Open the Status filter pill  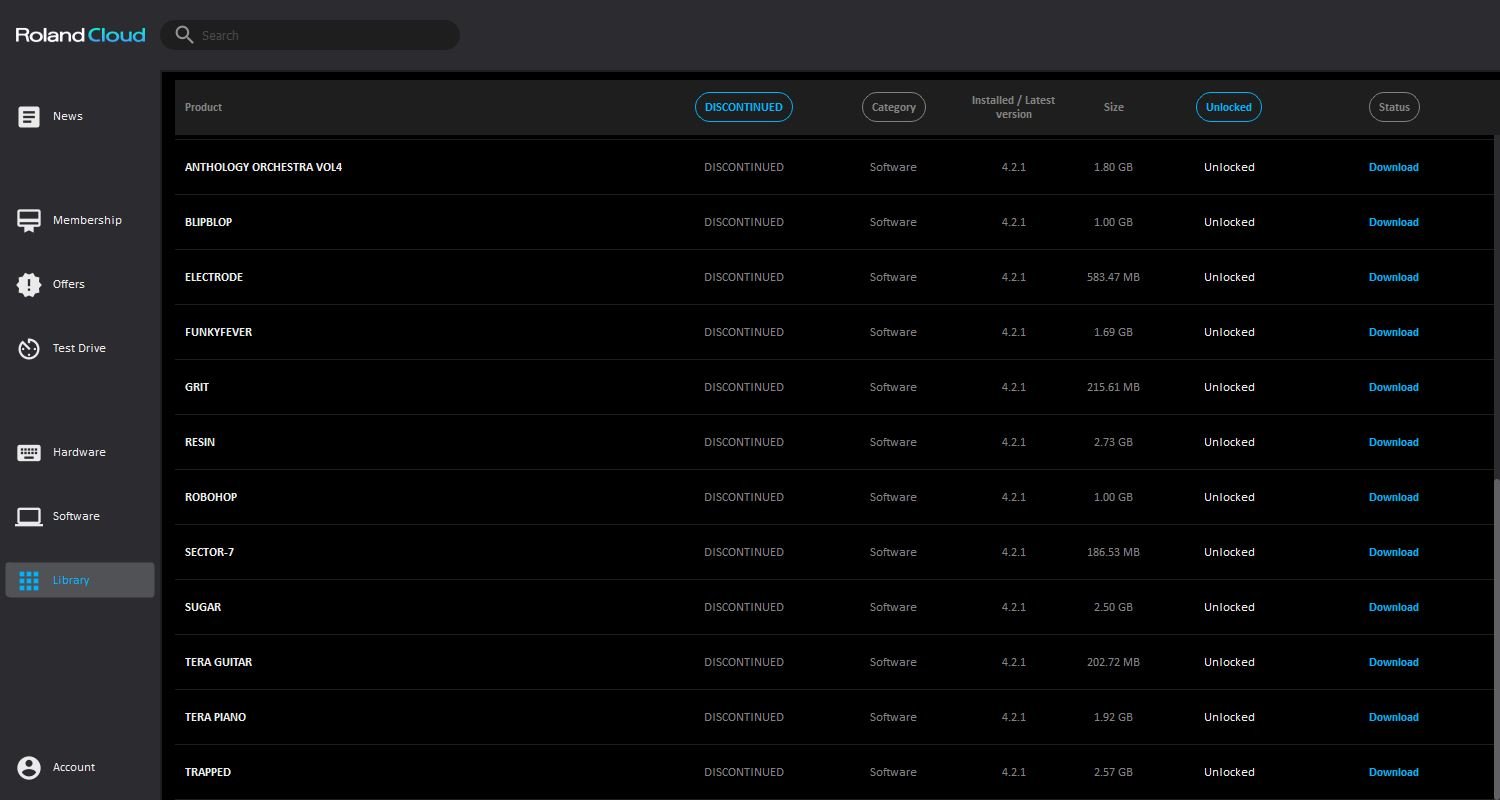point(1393,107)
